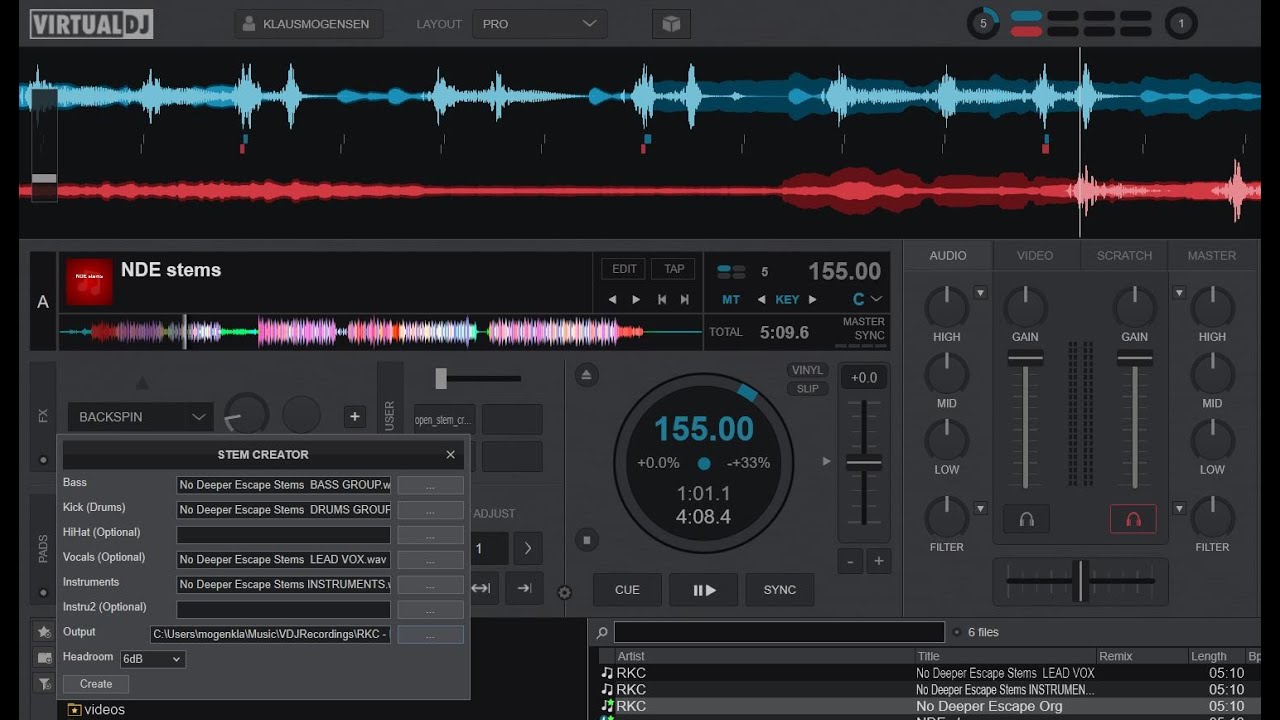Click the key up arrow right of KEY
This screenshot has width=1280, height=720.
coord(812,299)
